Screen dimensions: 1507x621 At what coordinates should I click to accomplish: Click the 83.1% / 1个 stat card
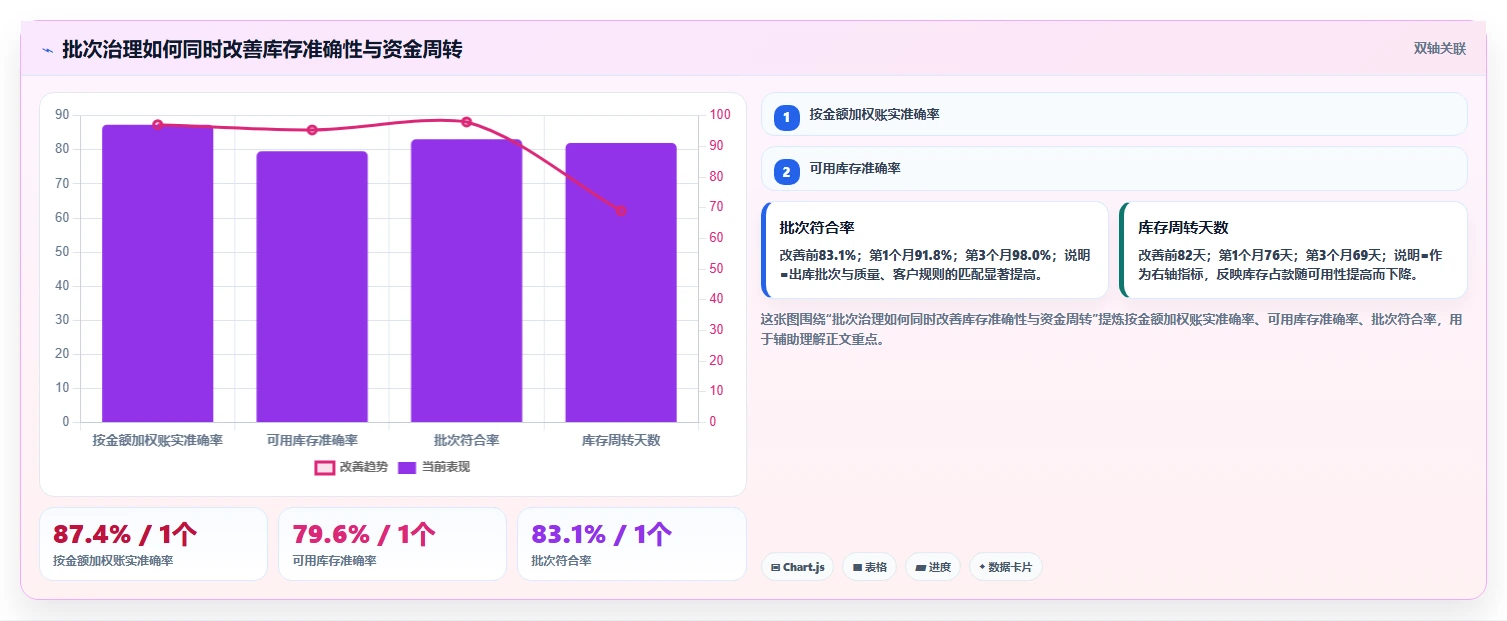coord(631,544)
